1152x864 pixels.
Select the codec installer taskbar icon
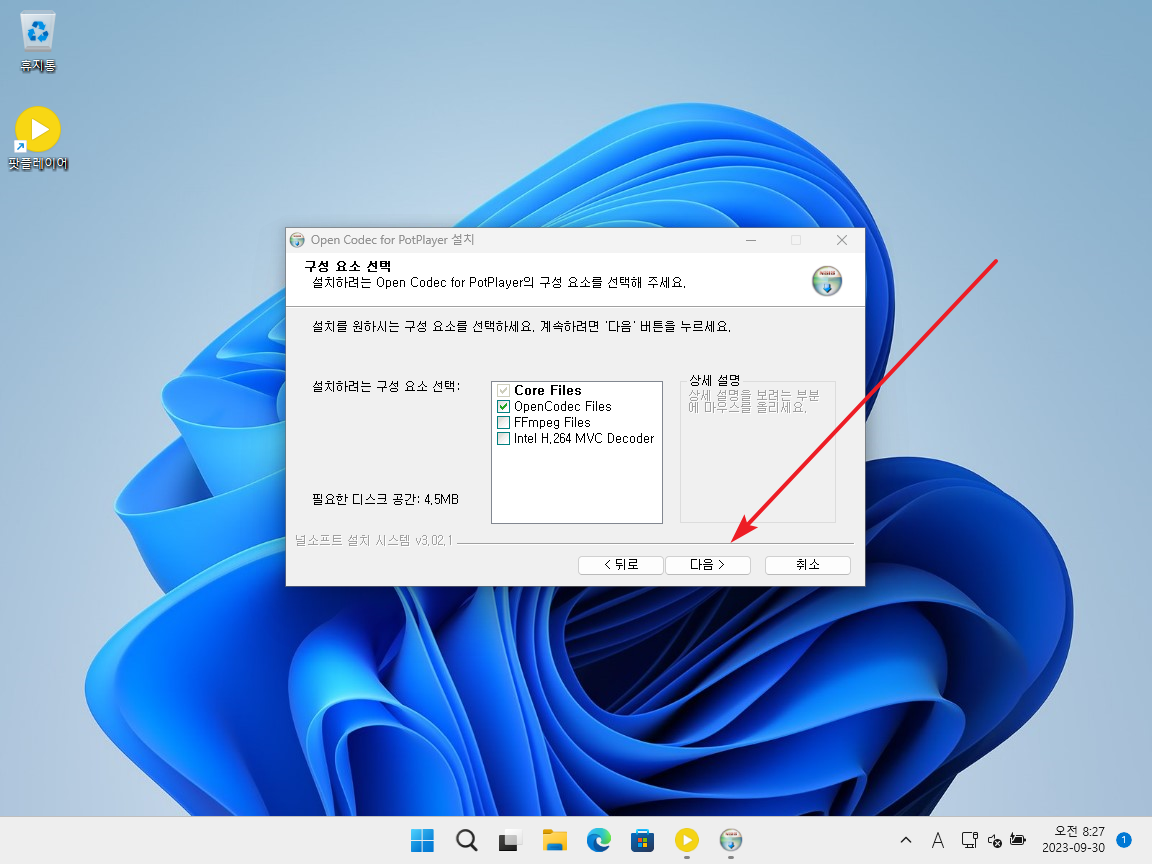[x=731, y=840]
